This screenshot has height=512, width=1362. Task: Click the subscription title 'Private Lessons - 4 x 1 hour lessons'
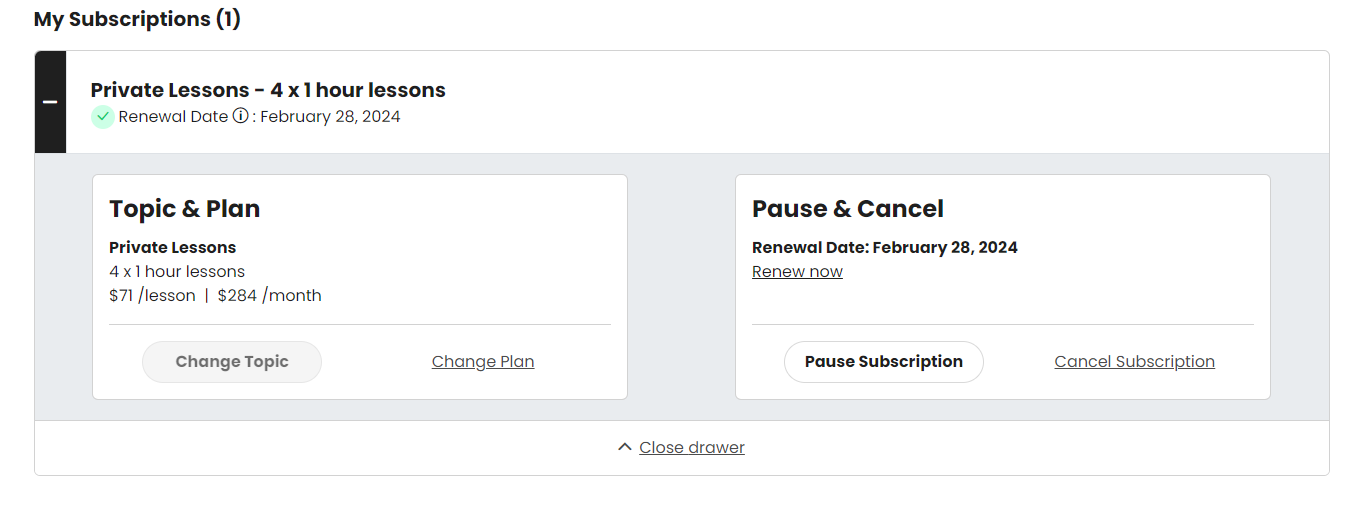(x=268, y=90)
